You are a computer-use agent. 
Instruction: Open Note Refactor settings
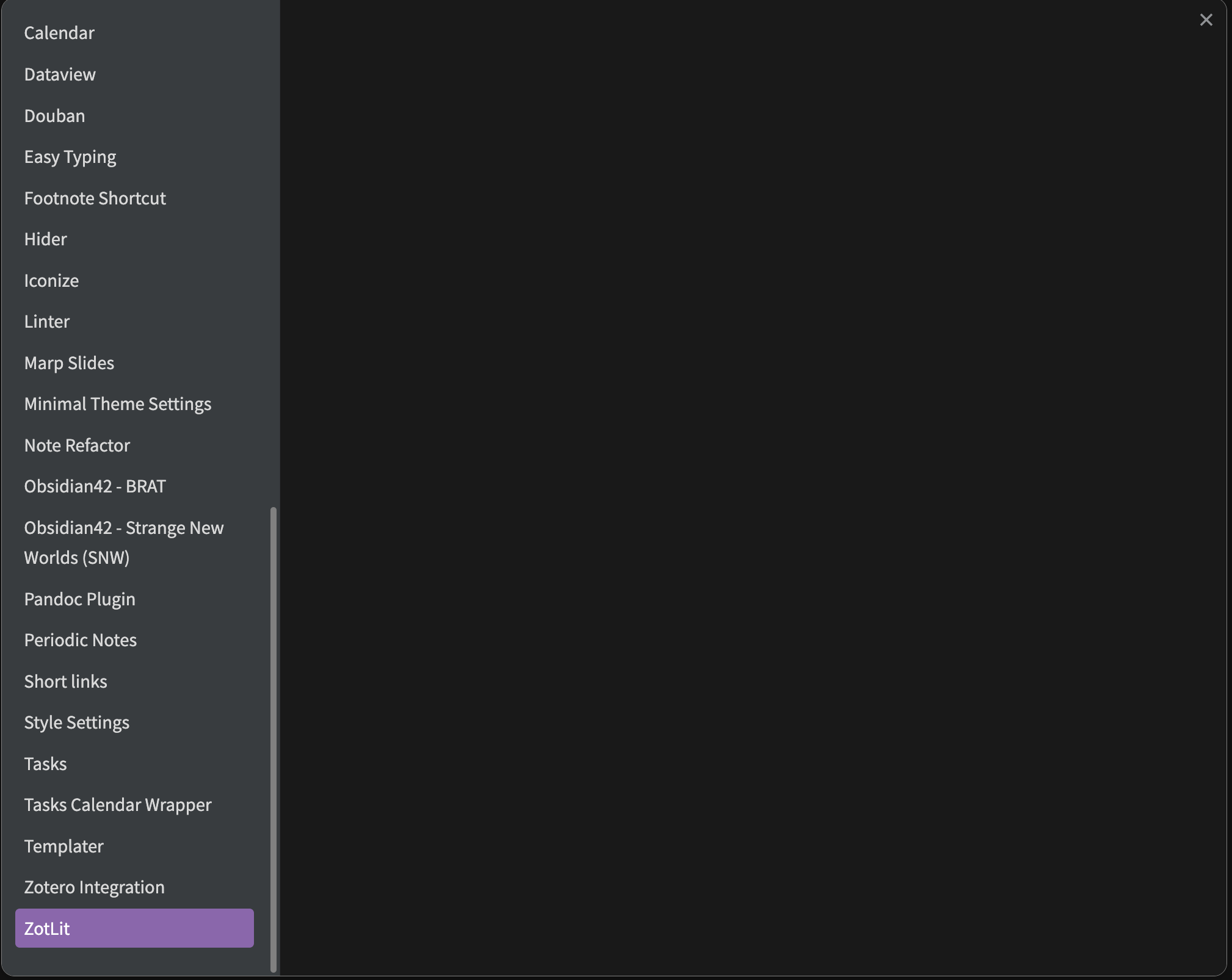tap(77, 445)
